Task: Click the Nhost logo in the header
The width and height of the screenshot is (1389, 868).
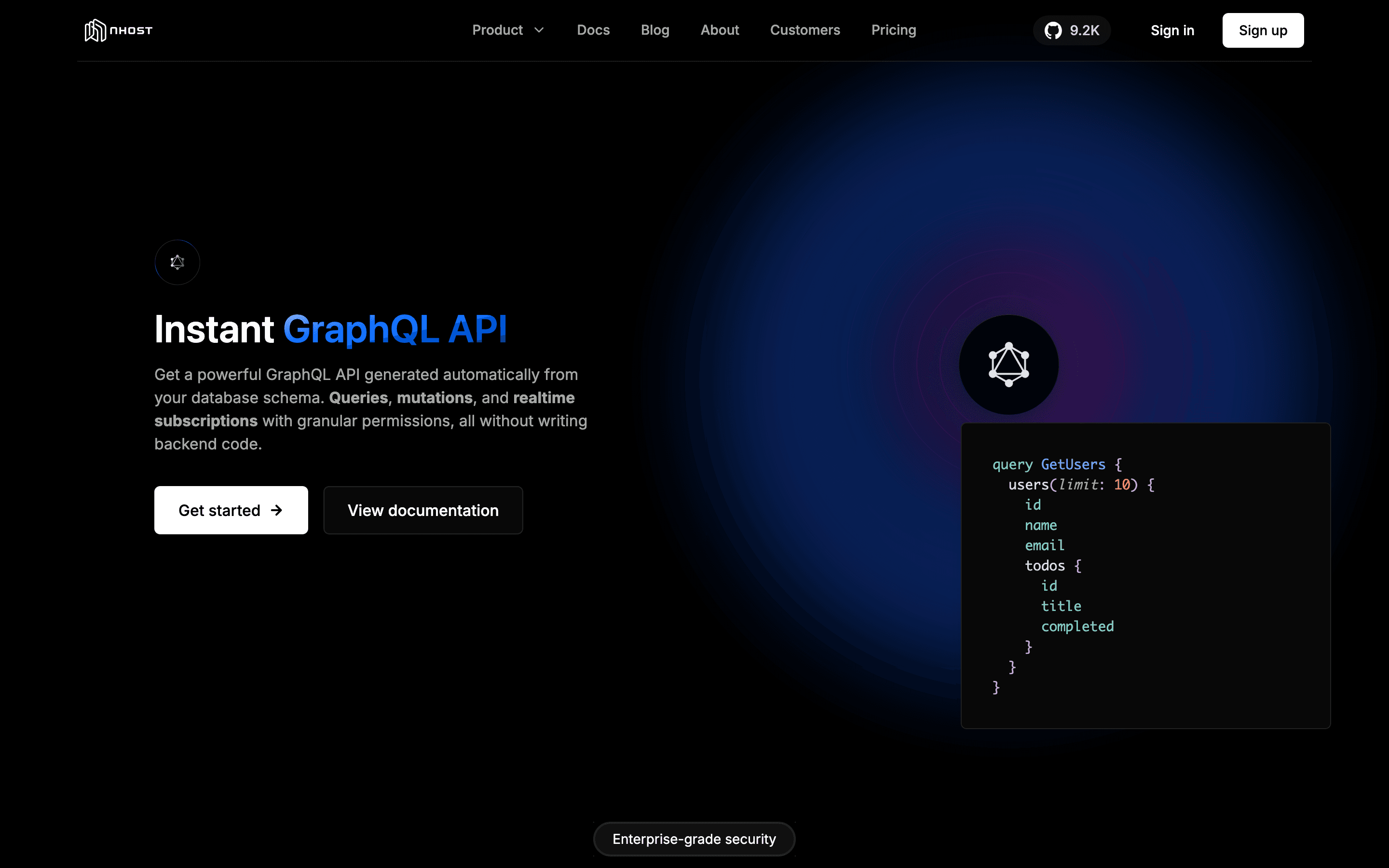Action: [119, 30]
